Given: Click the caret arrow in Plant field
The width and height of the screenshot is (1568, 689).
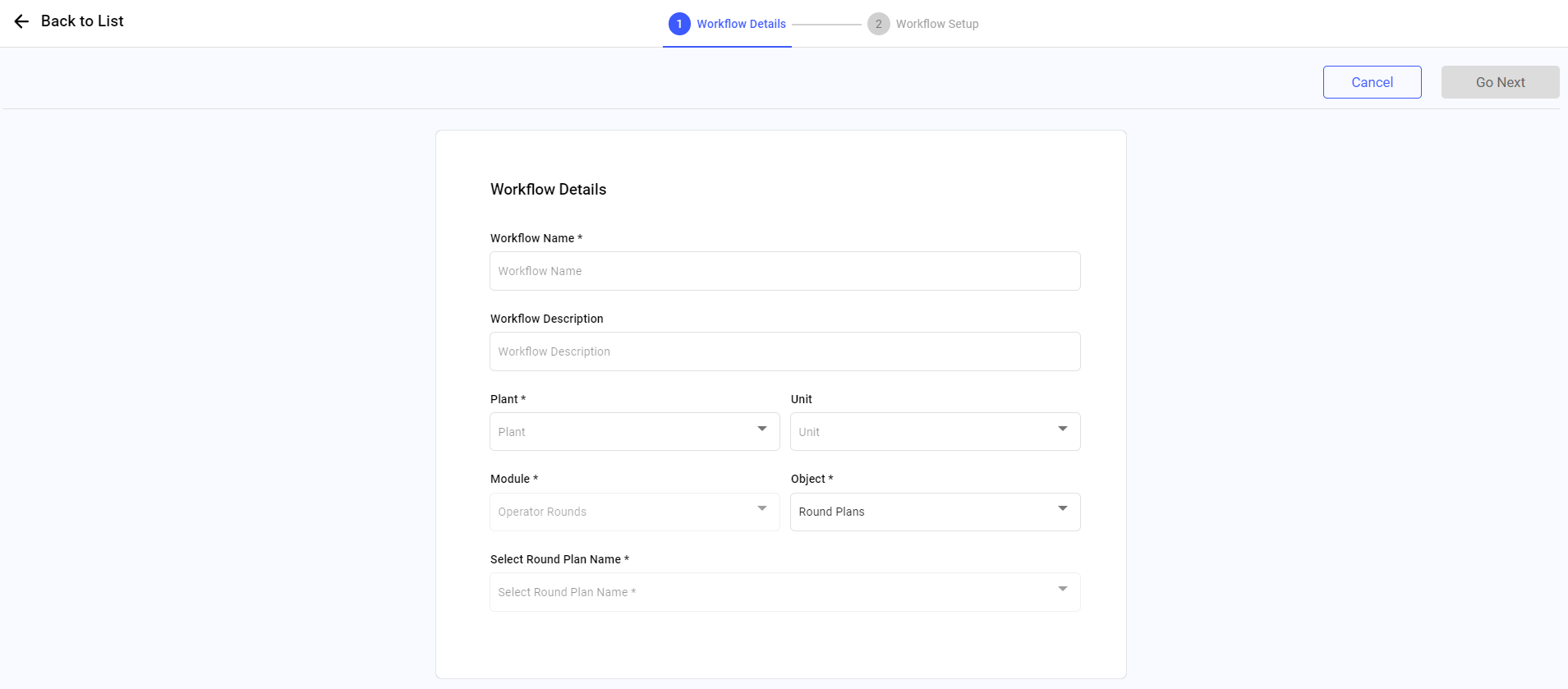Looking at the screenshot, I should (x=762, y=429).
